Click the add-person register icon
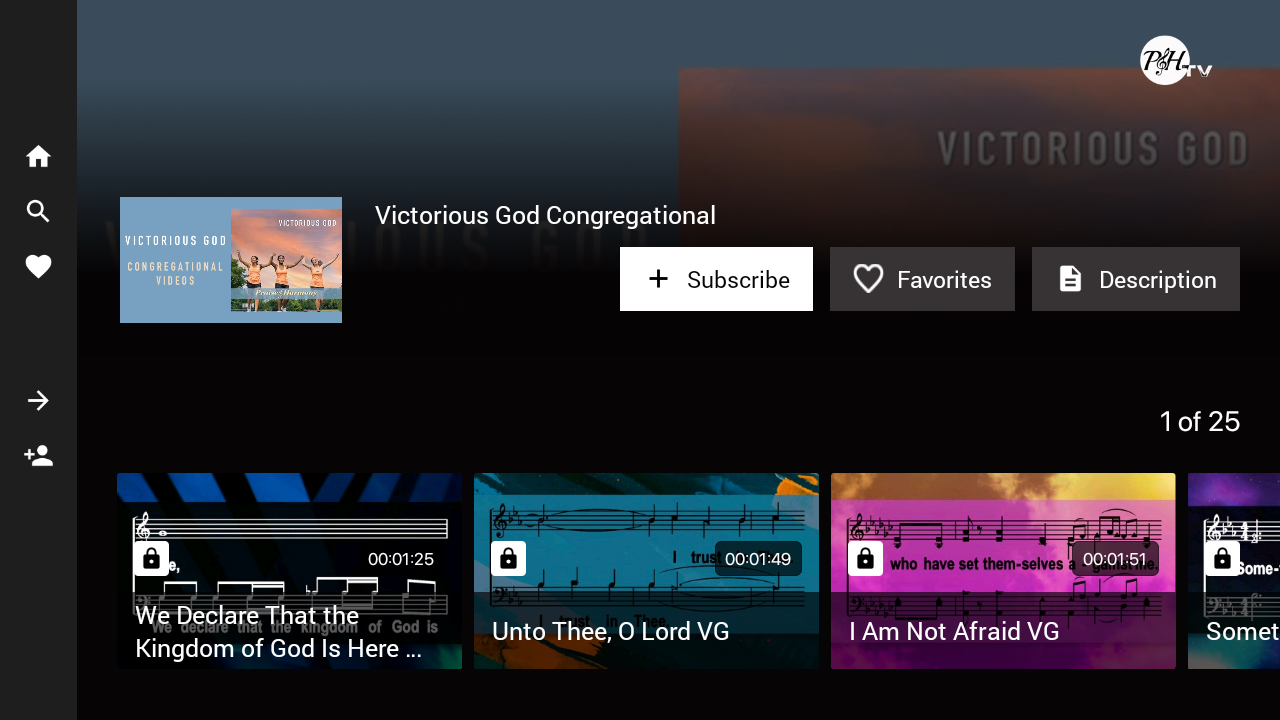The width and height of the screenshot is (1280, 720). coord(38,456)
